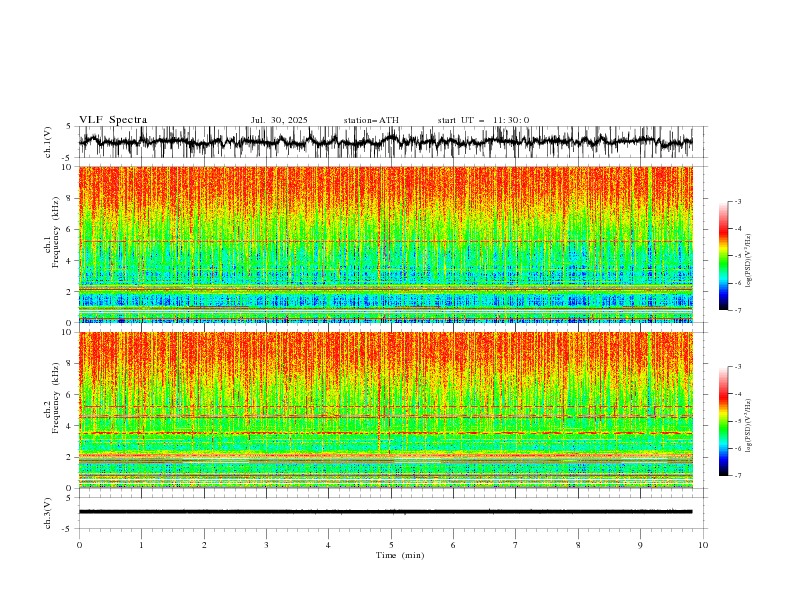Click the ch.1 color scale bar
This screenshot has height=612, width=792.
coord(723,256)
